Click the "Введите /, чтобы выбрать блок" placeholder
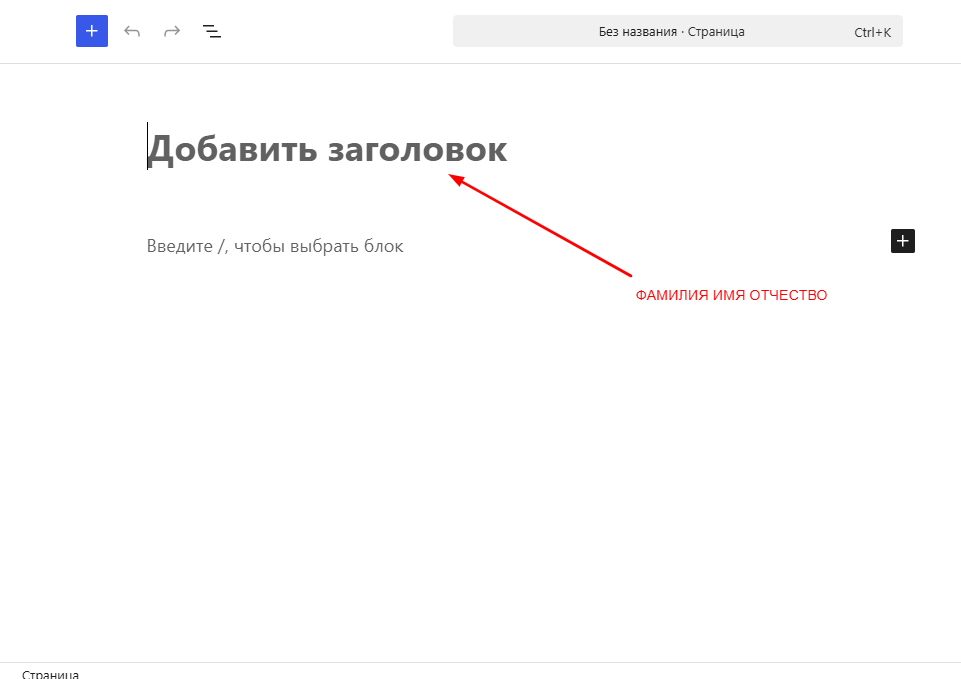Viewport: 961px width, 679px height. 275,245
